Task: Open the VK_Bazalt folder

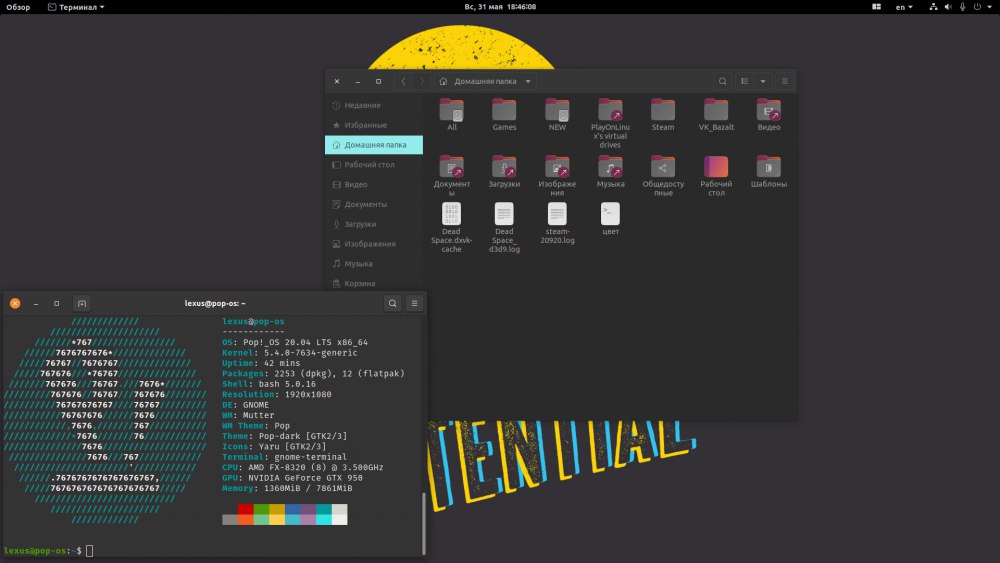Action: coord(716,115)
